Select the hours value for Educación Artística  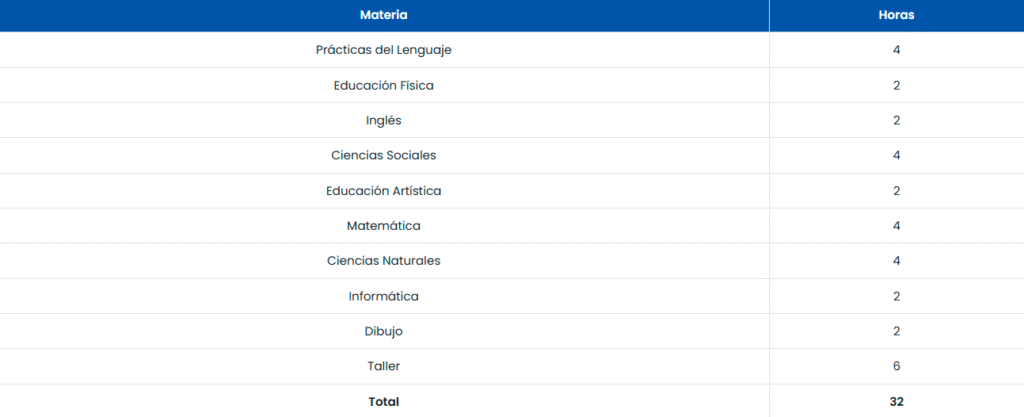896,190
